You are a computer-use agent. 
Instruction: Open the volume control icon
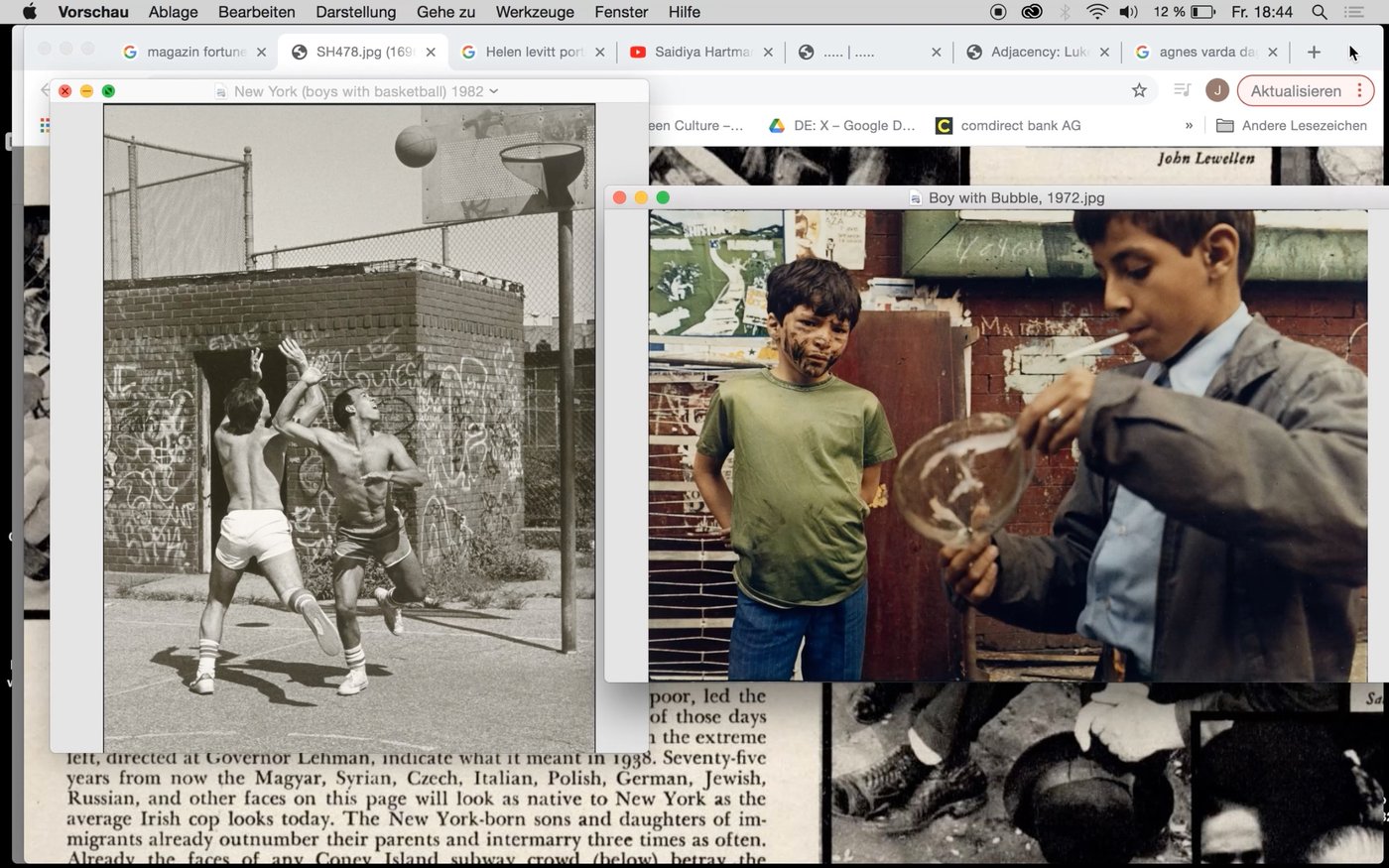click(x=1129, y=12)
